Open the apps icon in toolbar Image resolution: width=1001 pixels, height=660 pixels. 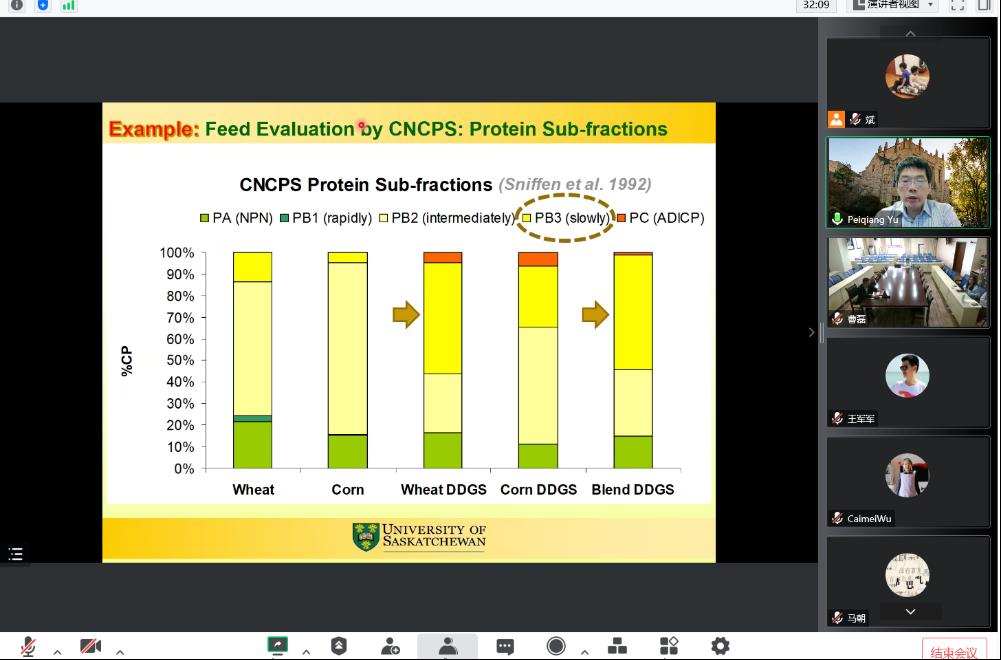point(669,647)
